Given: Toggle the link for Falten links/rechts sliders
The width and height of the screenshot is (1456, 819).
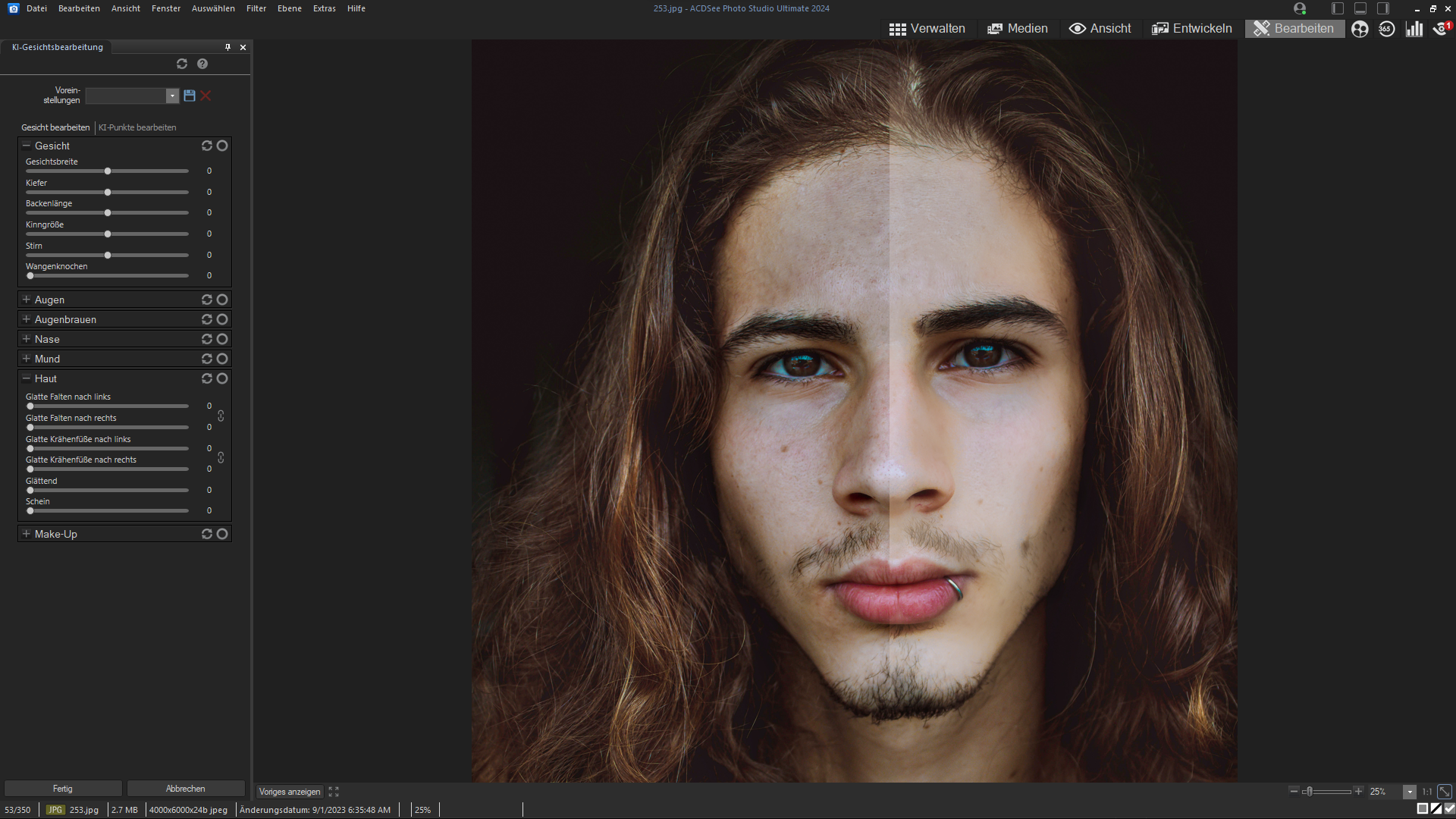Looking at the screenshot, I should [x=221, y=416].
